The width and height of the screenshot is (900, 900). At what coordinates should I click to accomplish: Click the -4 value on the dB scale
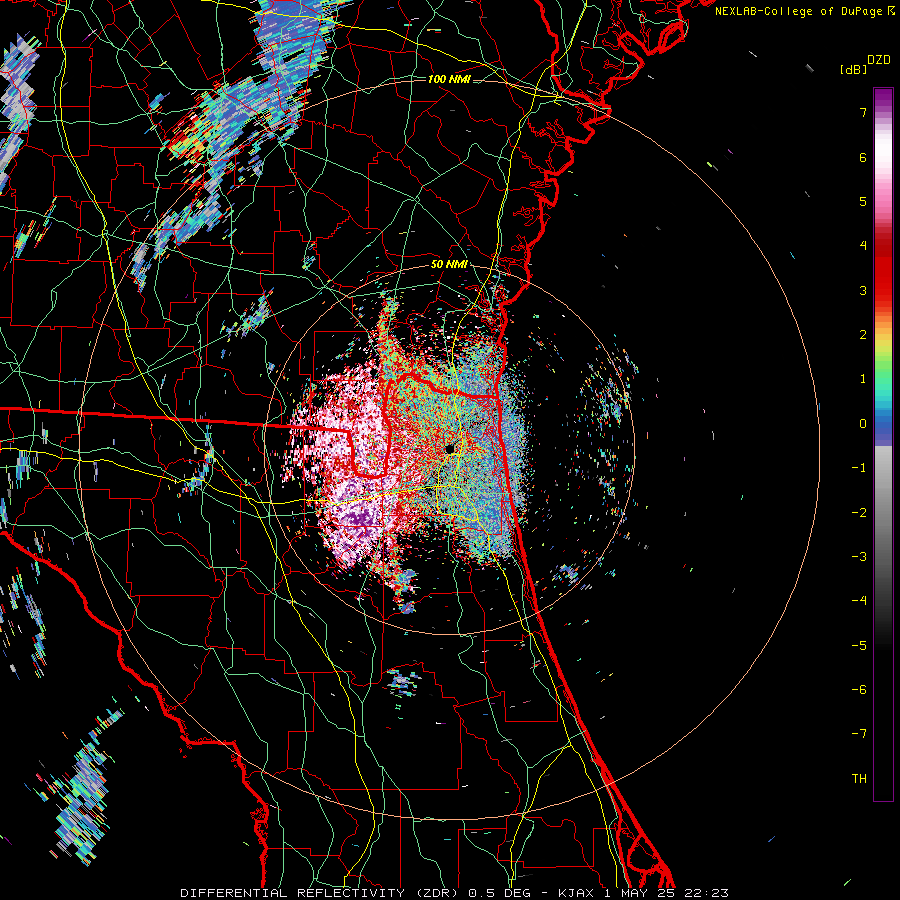pyautogui.click(x=859, y=601)
